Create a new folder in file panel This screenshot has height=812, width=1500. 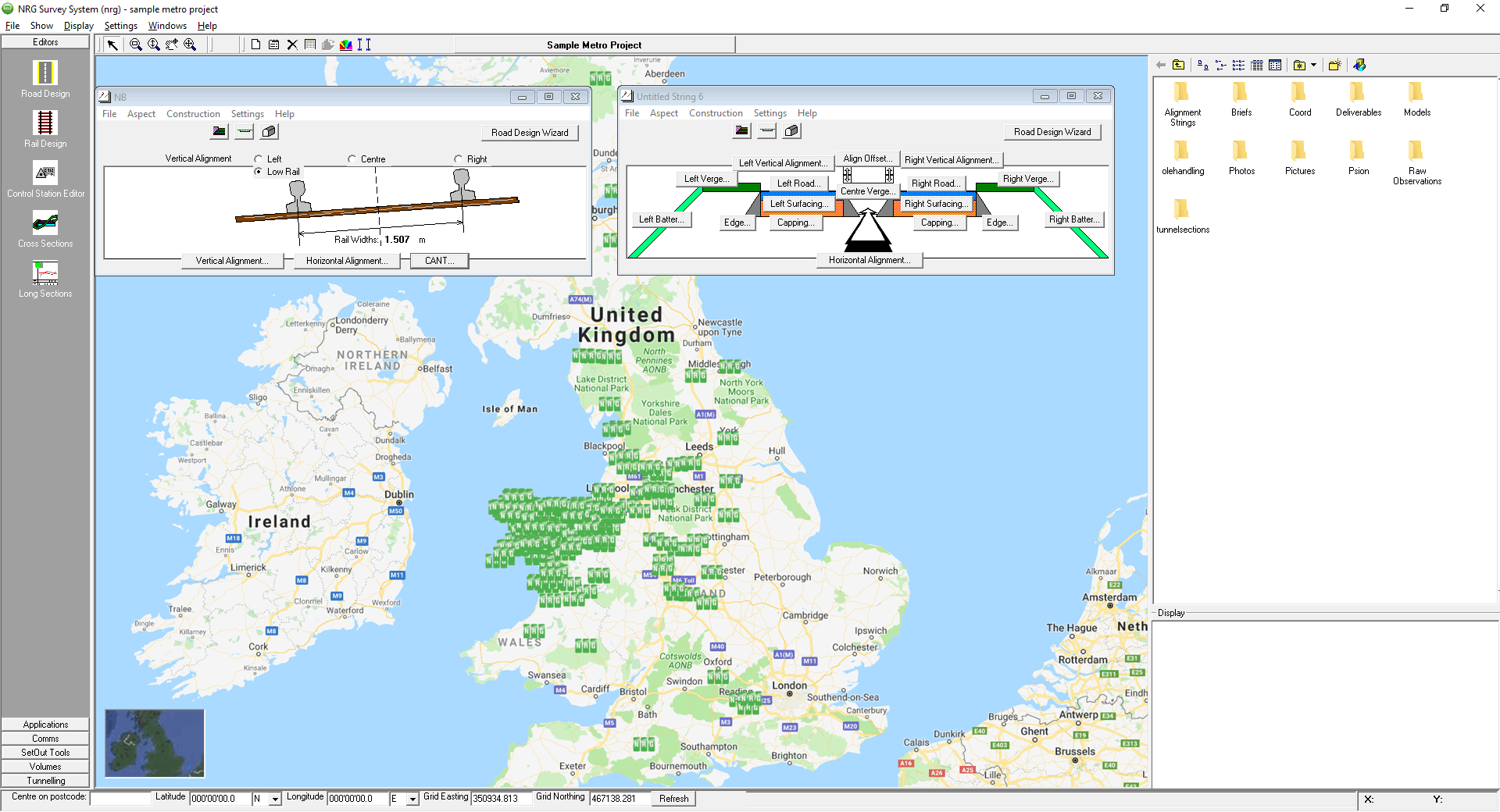tap(1335, 65)
